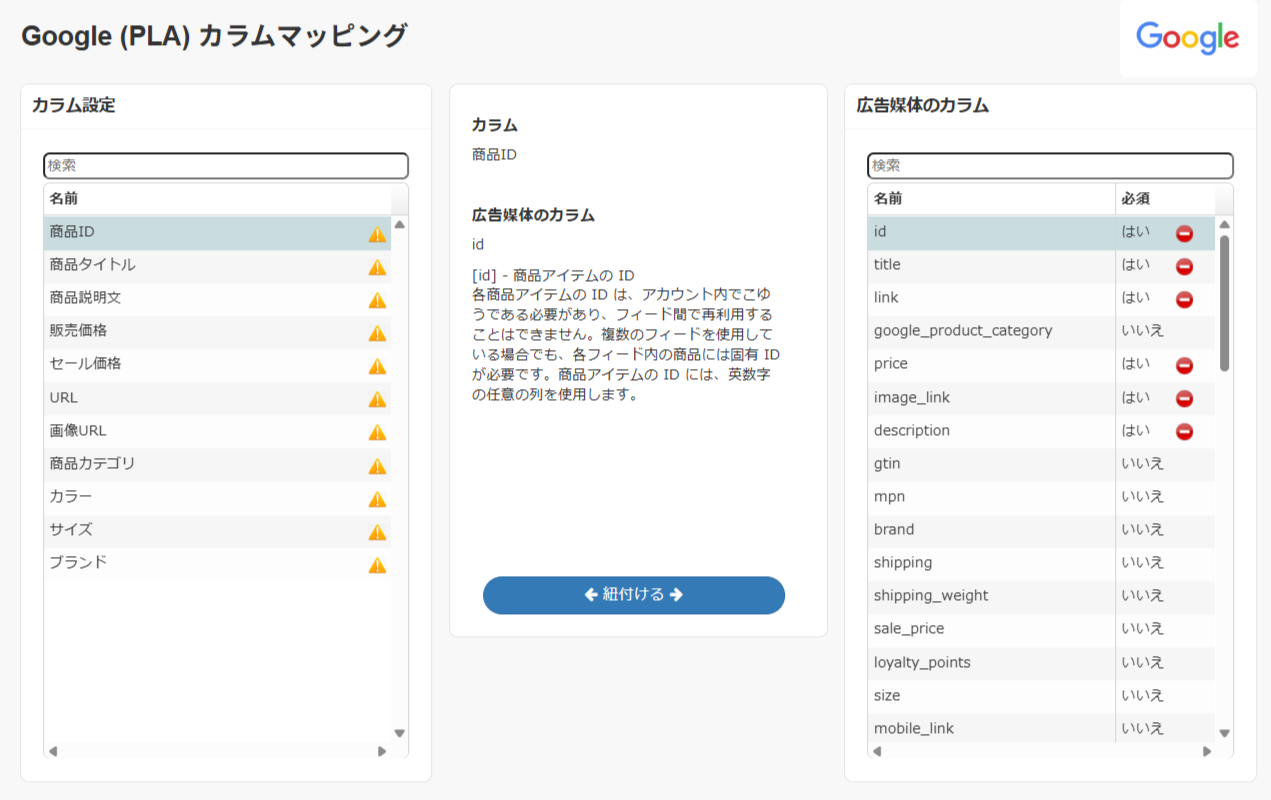
Task: Select loyalty_points in the ad columns list
Action: click(x=1041, y=663)
